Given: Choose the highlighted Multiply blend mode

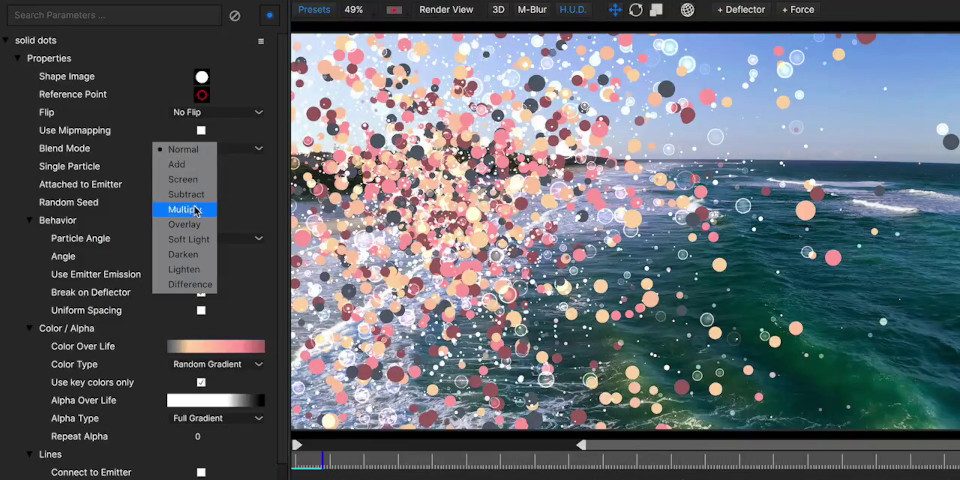Looking at the screenshot, I should coord(184,209).
